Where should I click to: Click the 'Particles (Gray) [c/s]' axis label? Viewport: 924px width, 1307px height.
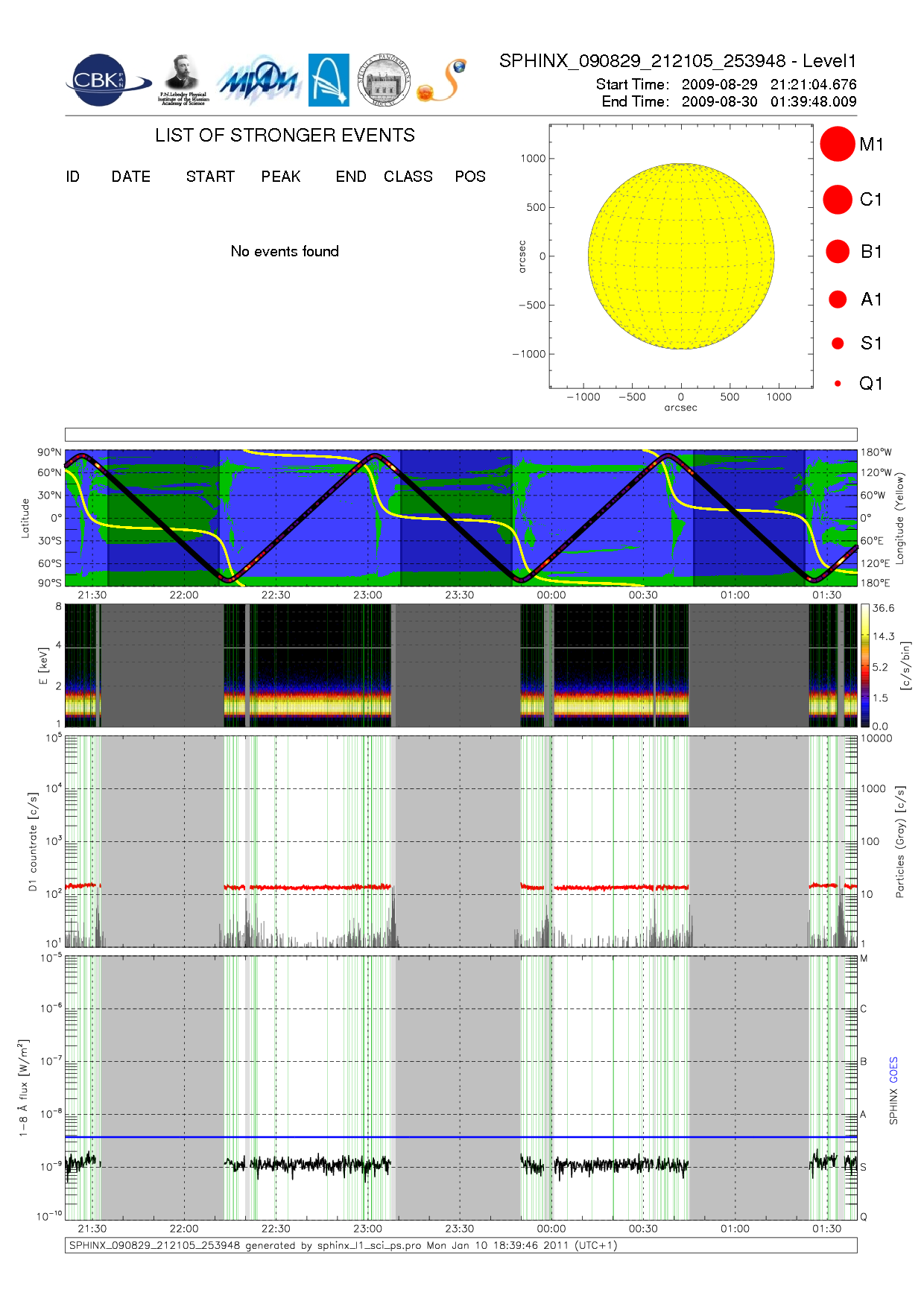pyautogui.click(x=900, y=841)
